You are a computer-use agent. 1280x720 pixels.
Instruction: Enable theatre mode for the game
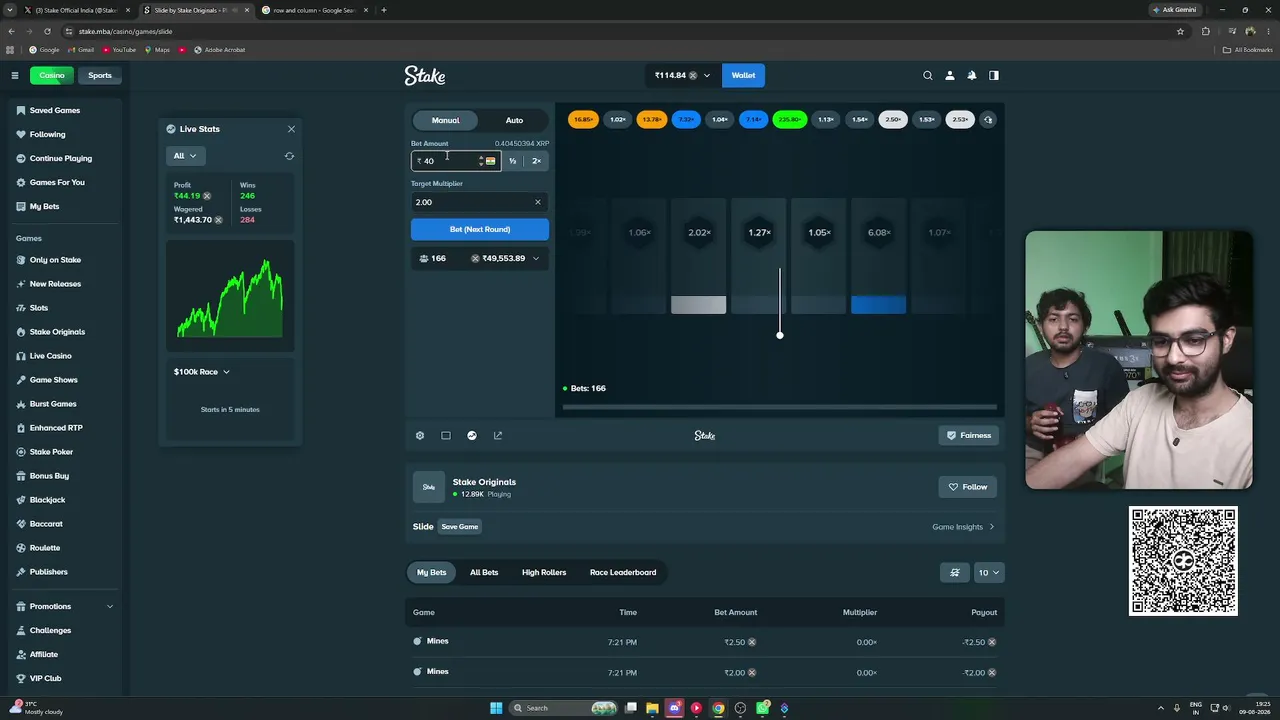[x=446, y=436]
